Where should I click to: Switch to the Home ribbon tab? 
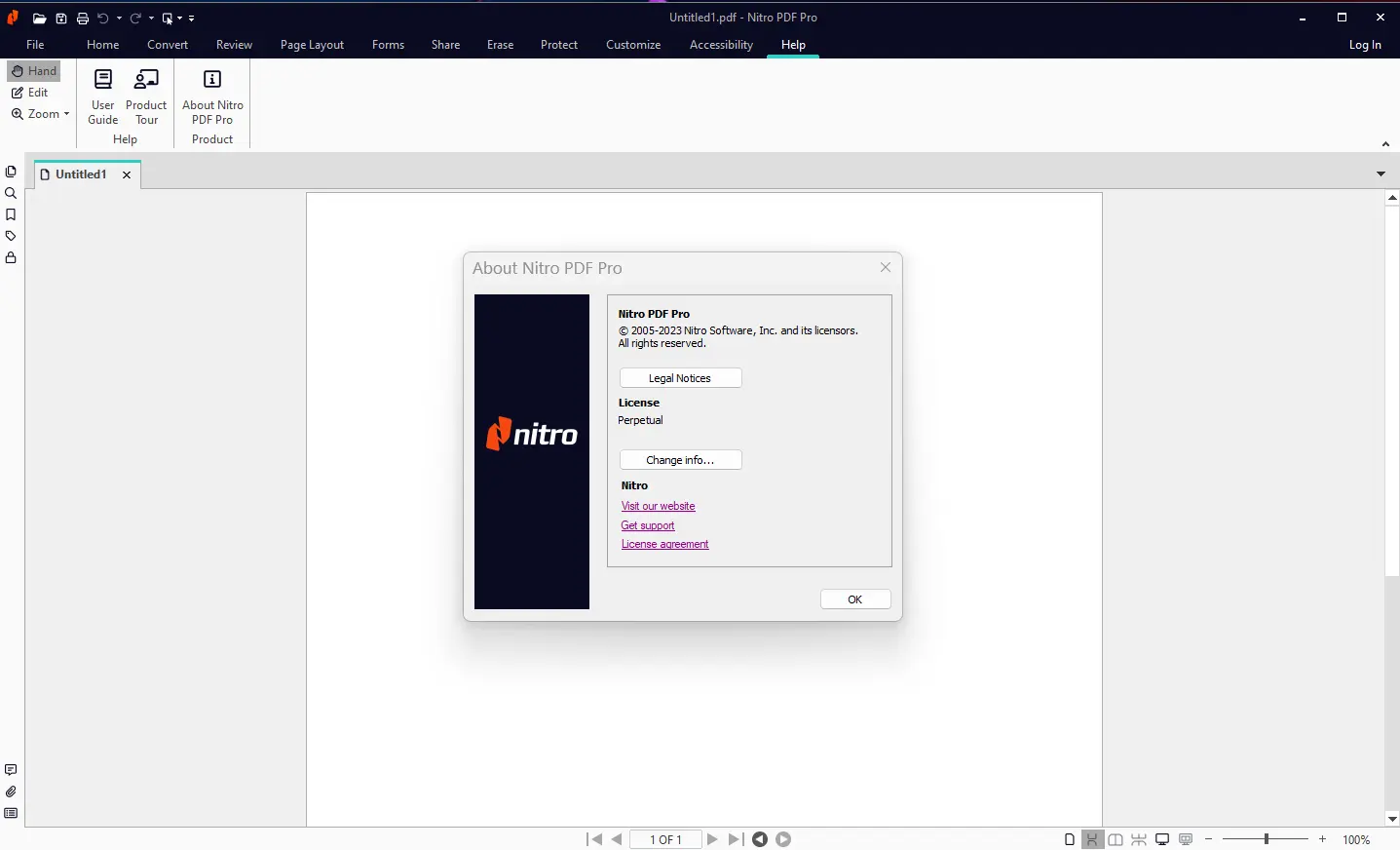pyautogui.click(x=103, y=45)
